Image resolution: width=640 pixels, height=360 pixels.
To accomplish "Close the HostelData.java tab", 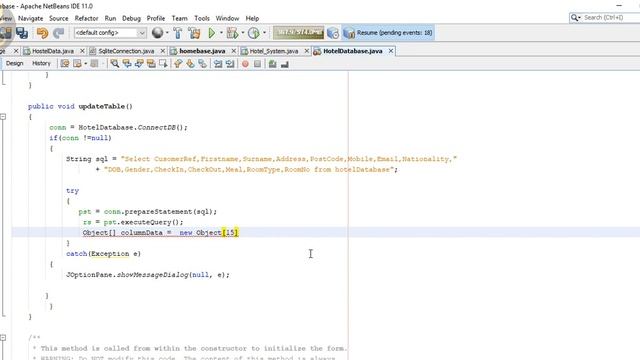I will point(82,51).
